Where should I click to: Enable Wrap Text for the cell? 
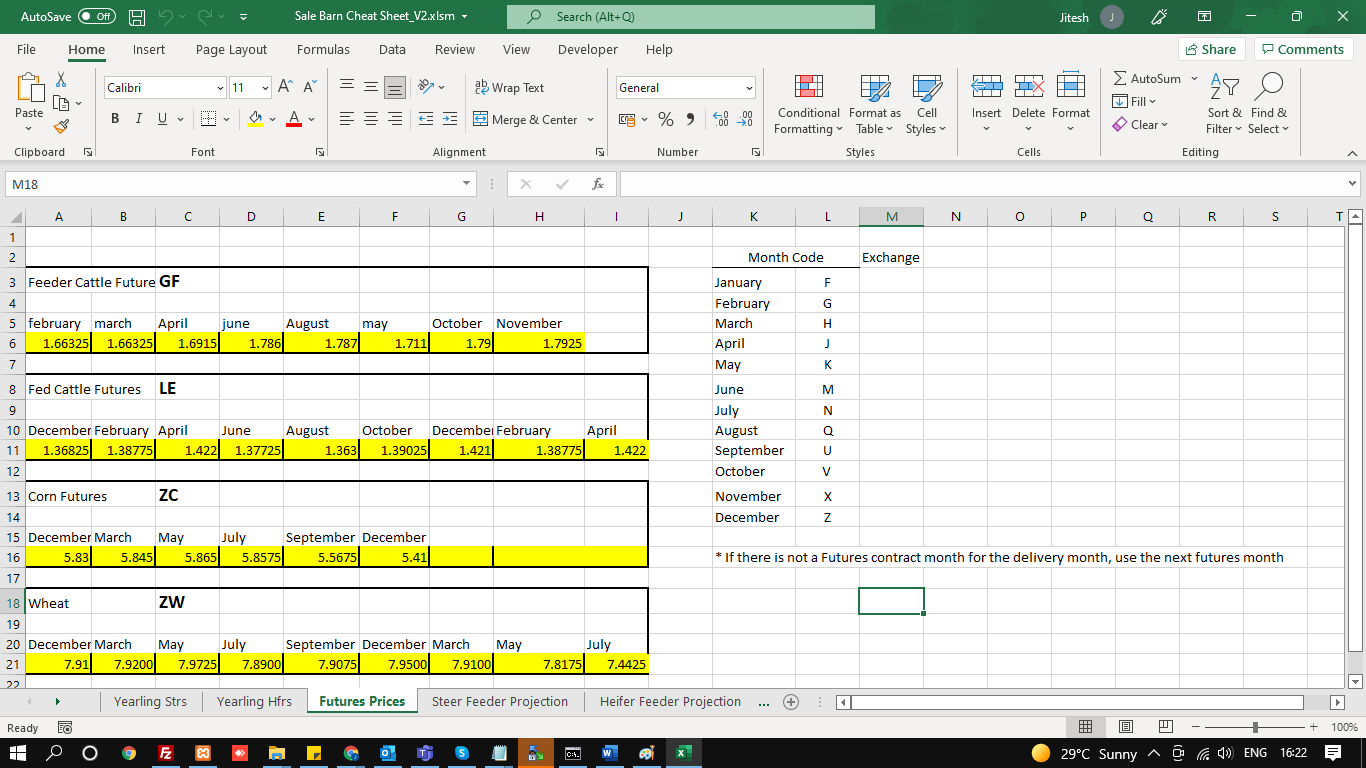coord(509,88)
